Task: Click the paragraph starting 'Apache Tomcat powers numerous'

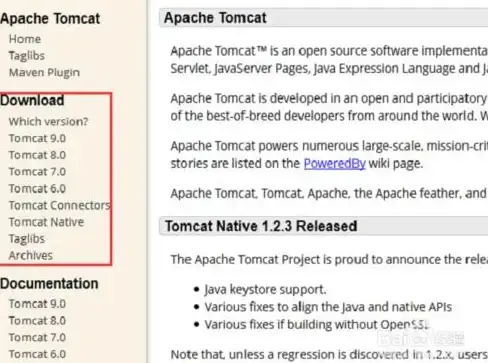Action: 329,155
